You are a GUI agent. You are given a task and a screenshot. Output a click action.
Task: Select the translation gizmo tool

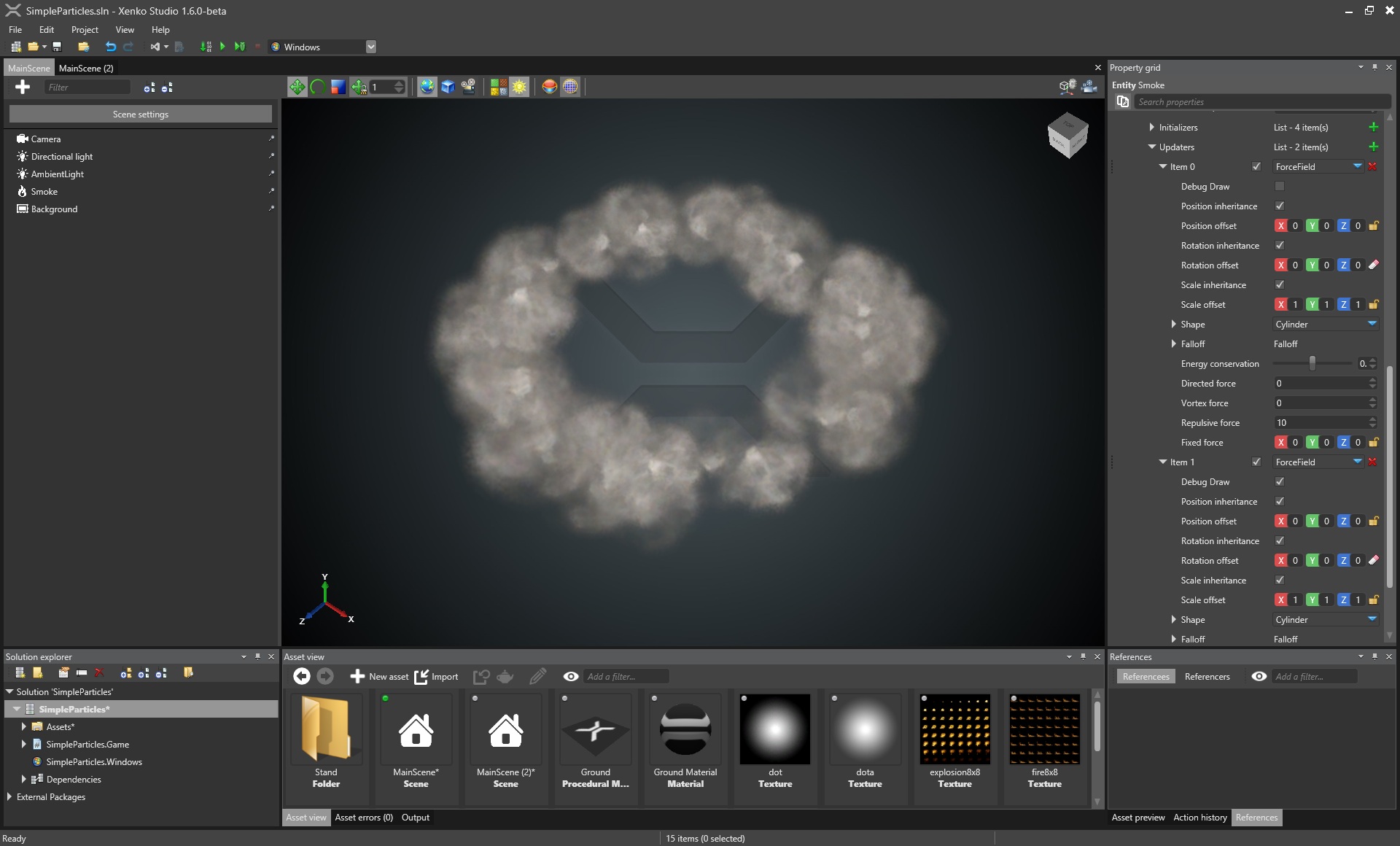pyautogui.click(x=297, y=87)
